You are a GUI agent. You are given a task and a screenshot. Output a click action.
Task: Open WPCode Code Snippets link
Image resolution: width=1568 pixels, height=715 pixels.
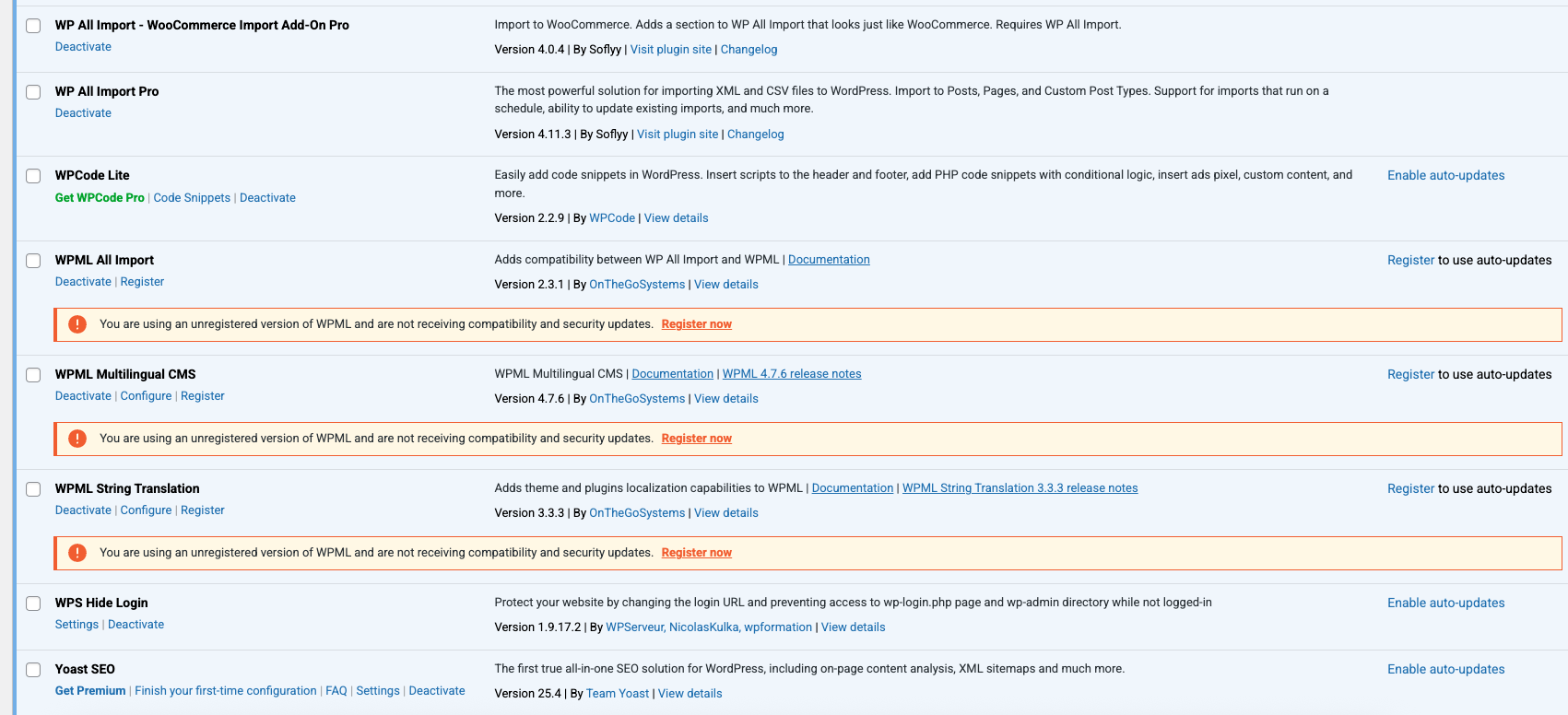point(192,198)
